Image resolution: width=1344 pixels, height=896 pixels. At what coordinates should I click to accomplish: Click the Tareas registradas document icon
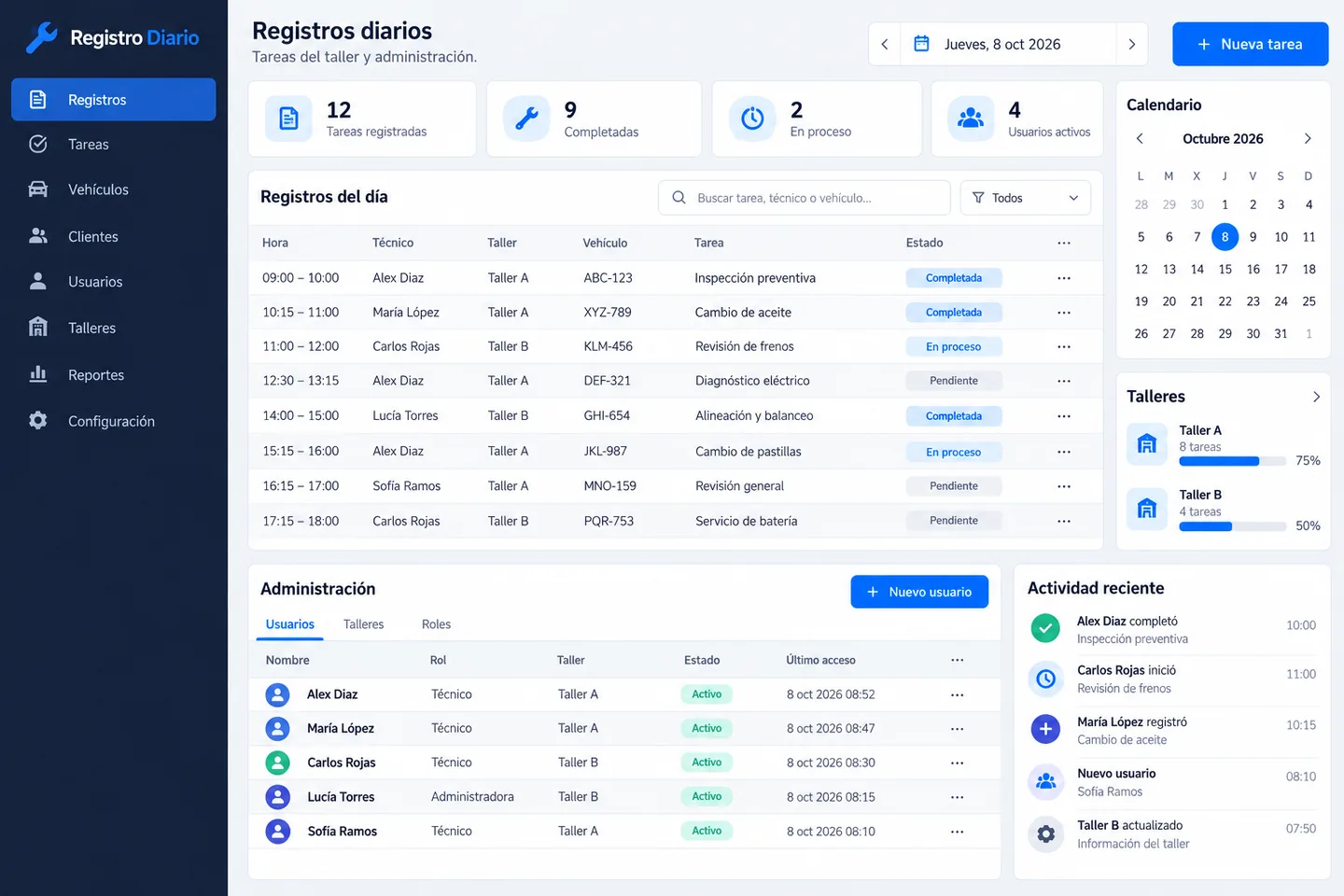pos(288,119)
